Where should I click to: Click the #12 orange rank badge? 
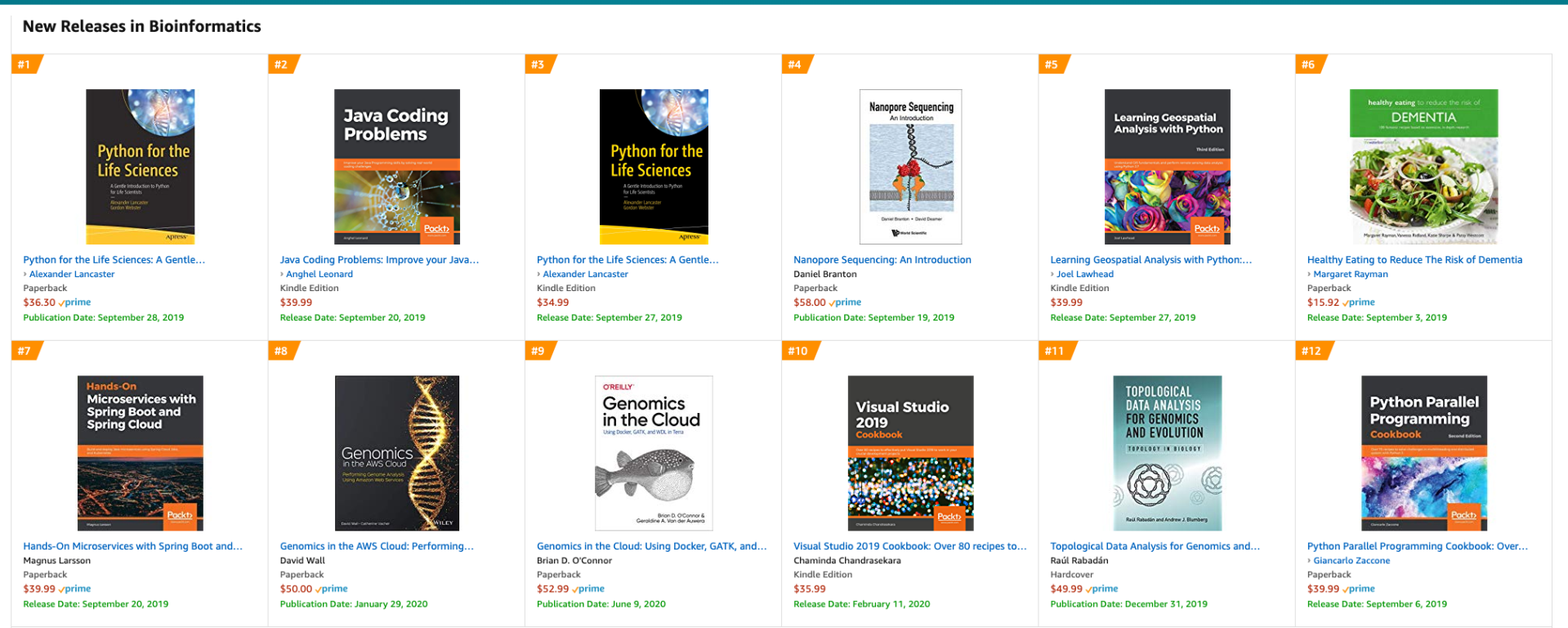(1311, 351)
